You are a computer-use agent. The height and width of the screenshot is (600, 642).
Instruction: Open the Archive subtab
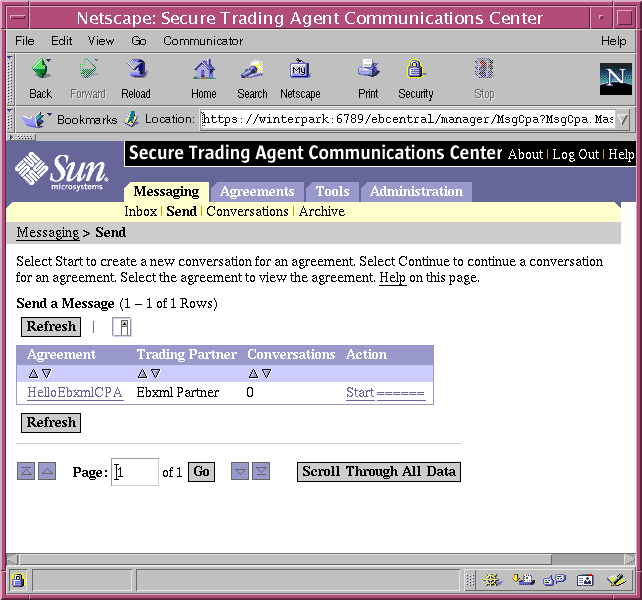coord(322,211)
